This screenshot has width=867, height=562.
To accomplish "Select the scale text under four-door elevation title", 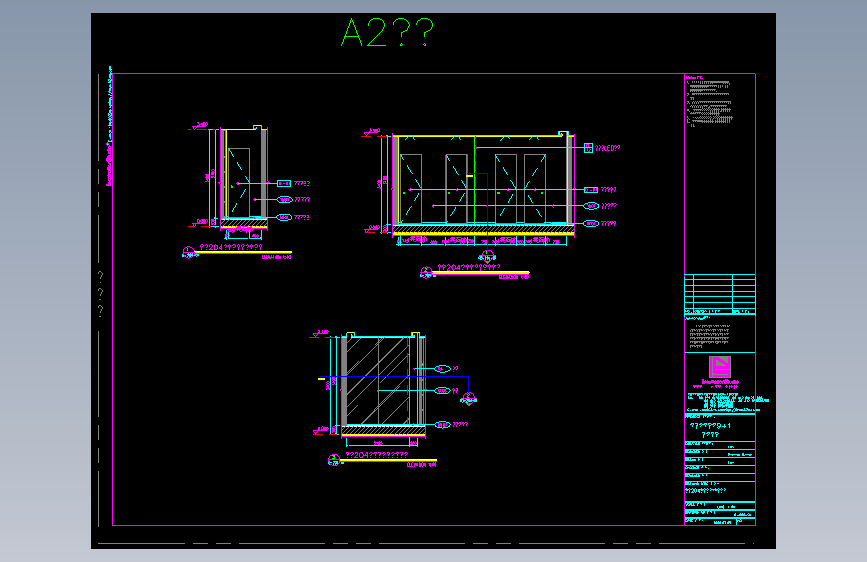I will (x=514, y=277).
